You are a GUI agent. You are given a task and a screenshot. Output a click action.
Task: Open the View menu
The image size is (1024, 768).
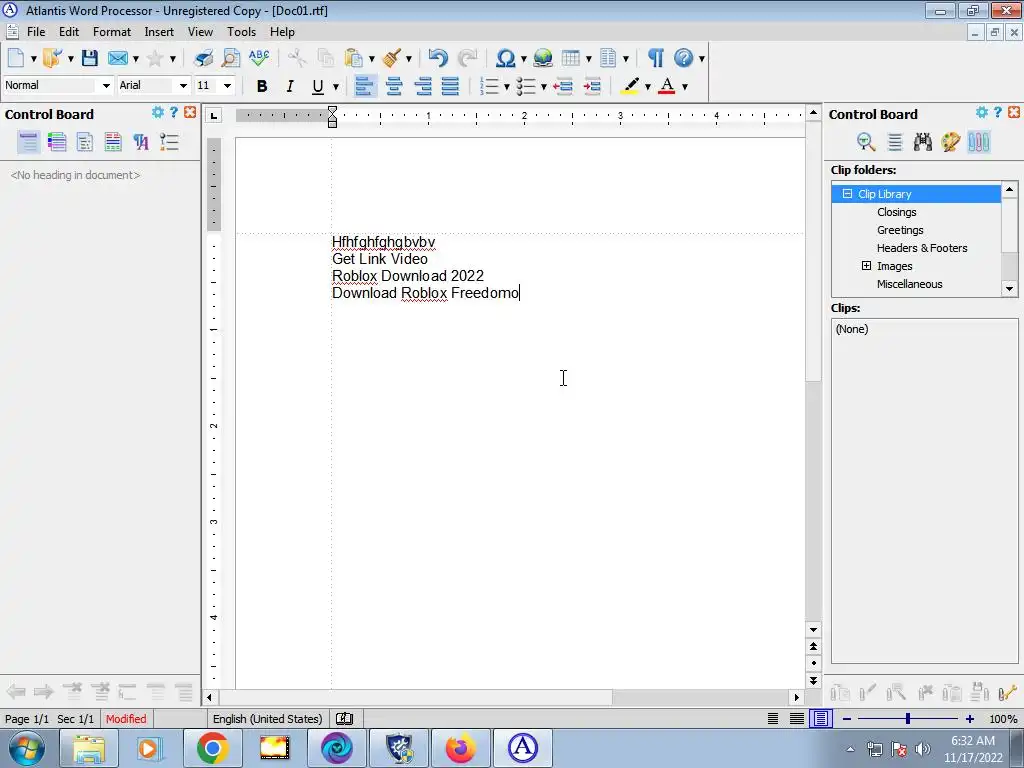tap(200, 31)
